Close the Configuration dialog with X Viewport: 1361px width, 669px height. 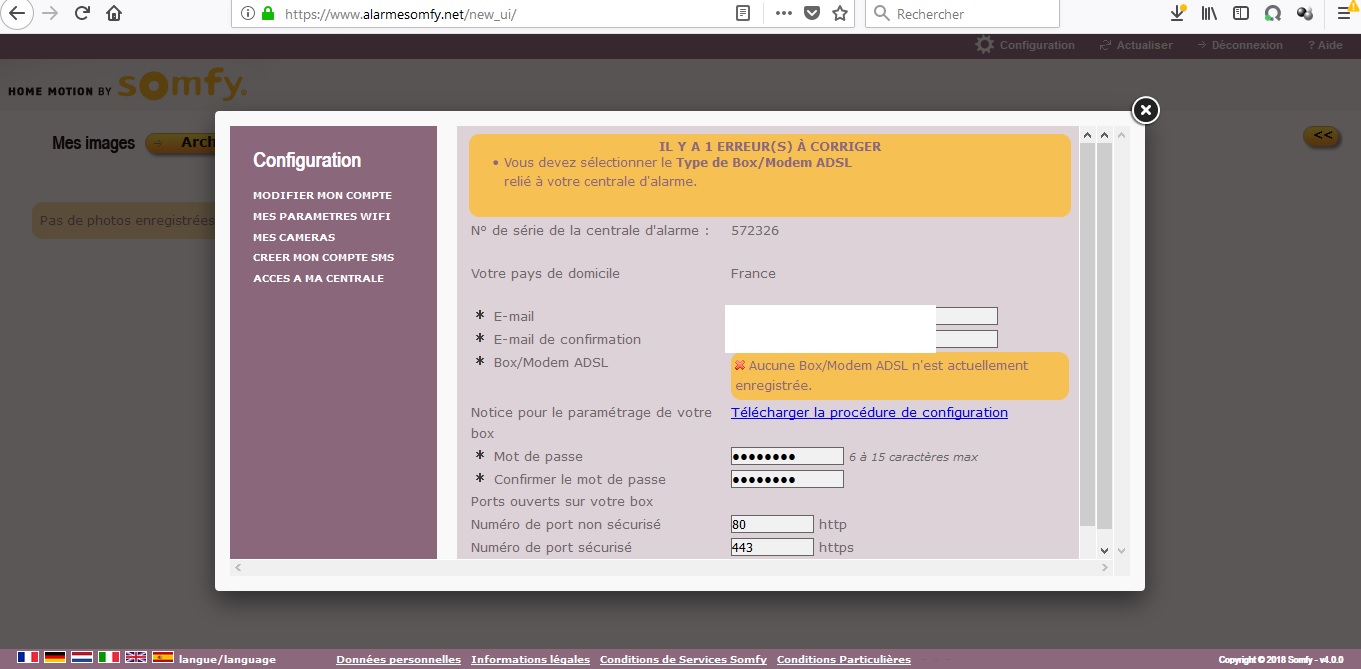click(x=1145, y=110)
